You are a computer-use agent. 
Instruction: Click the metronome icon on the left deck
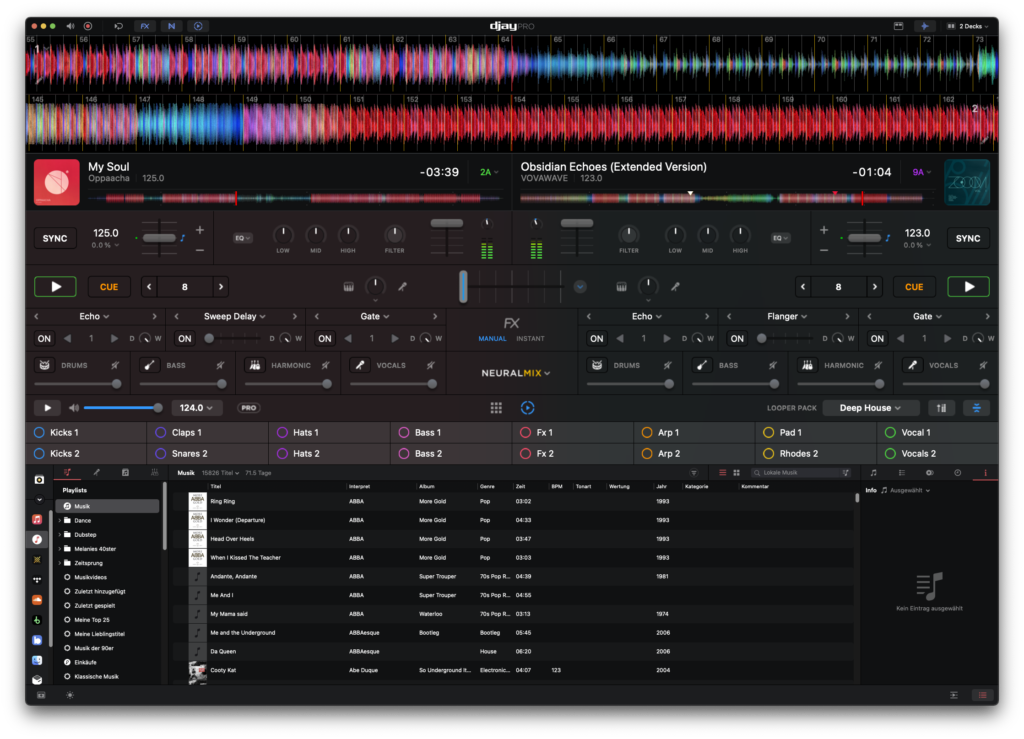(348, 287)
